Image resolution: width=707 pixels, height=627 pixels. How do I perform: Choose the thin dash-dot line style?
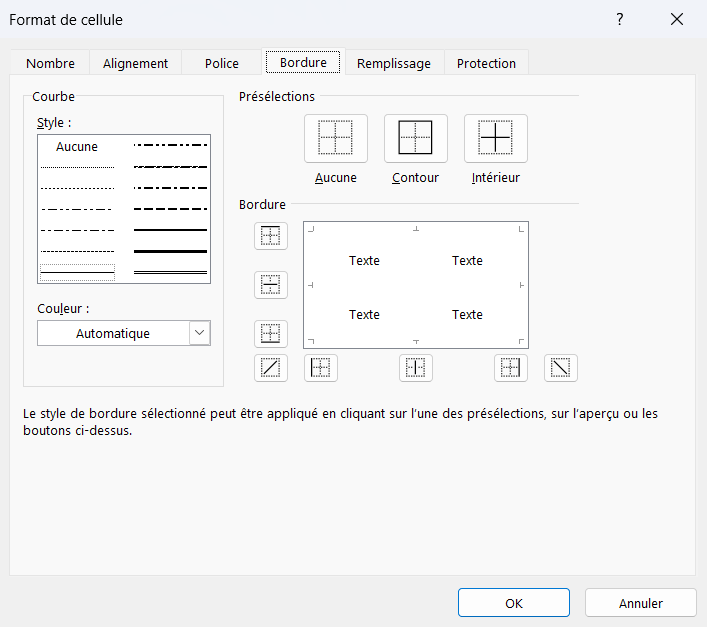point(77,230)
